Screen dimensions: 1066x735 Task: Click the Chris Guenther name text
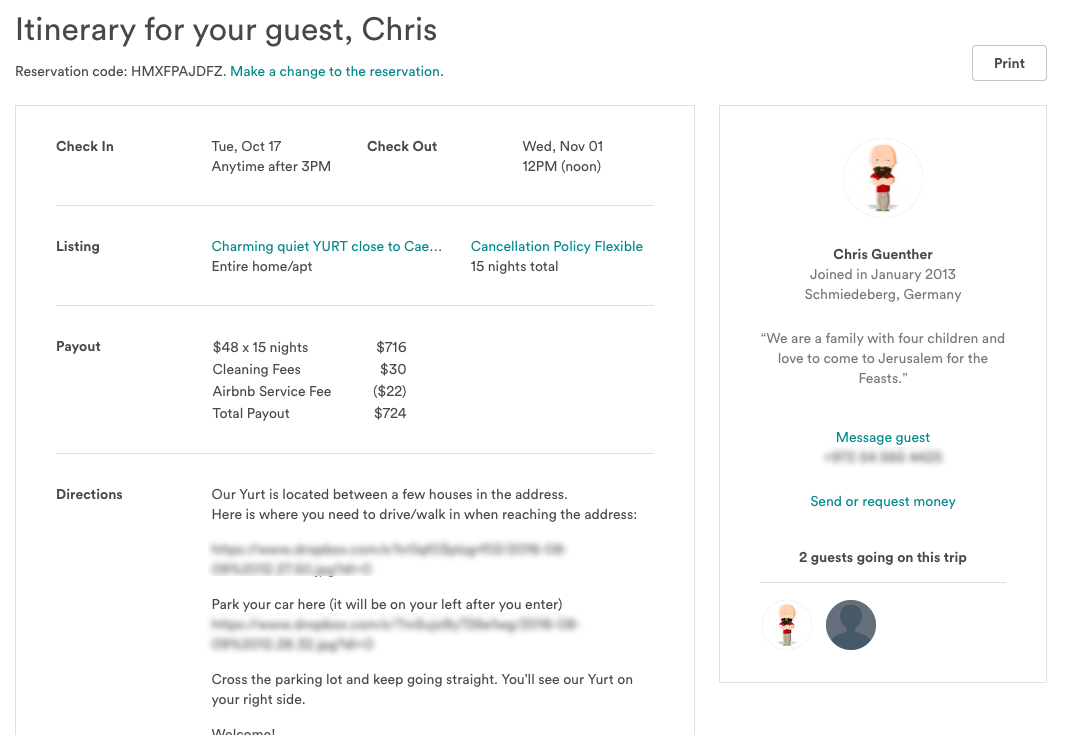882,254
